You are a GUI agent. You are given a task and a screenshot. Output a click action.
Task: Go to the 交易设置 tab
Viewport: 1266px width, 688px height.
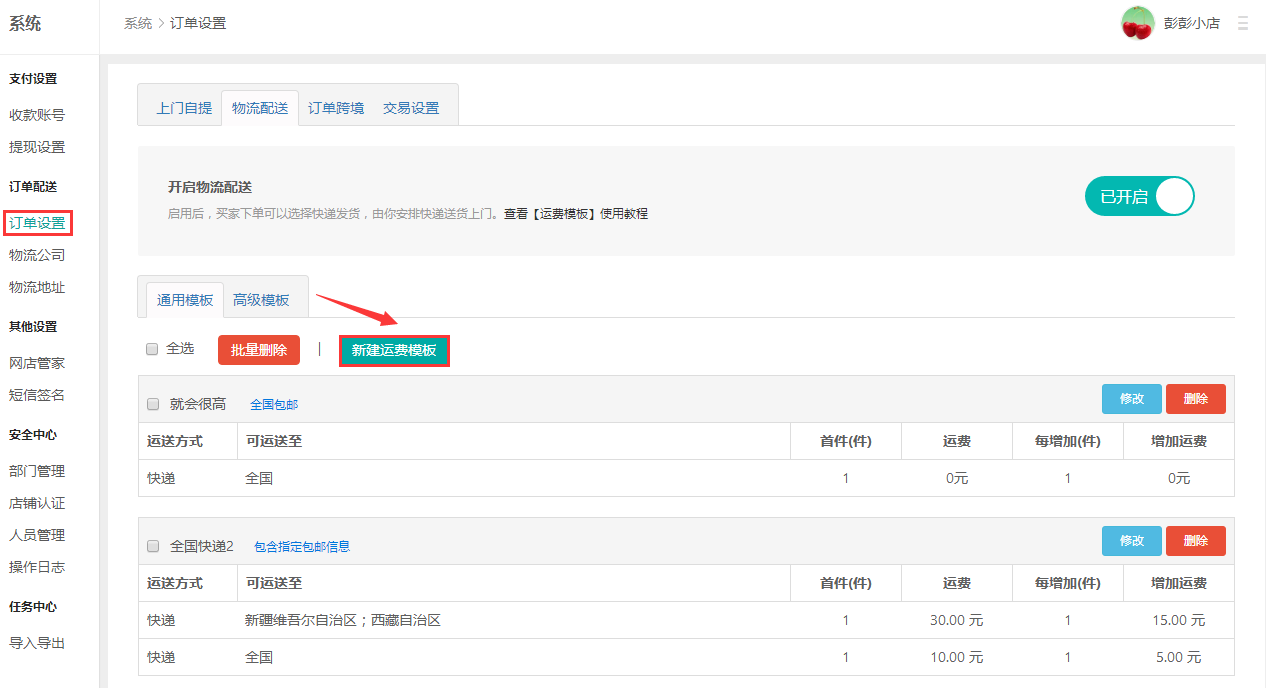(411, 108)
